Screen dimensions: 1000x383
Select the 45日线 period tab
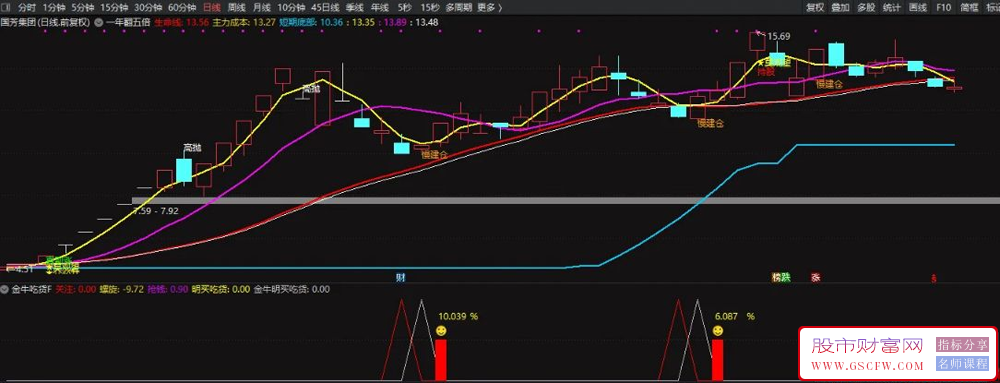tap(325, 8)
